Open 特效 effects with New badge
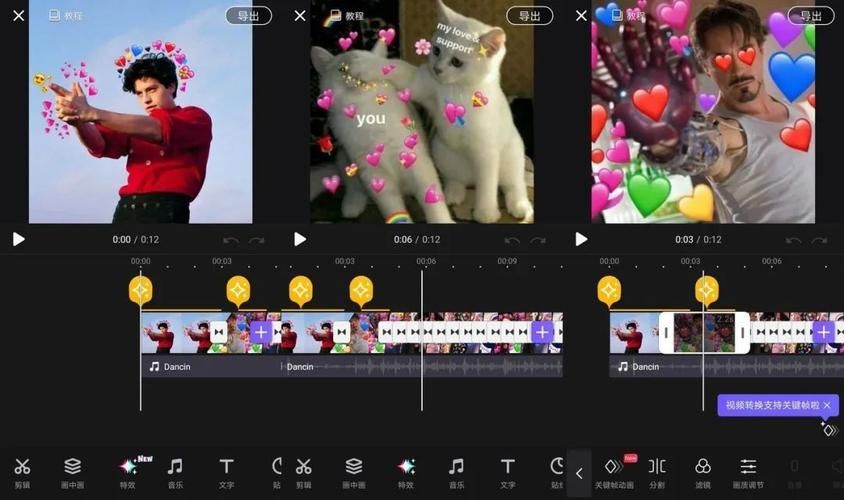Viewport: 844px width, 500px height. point(129,472)
